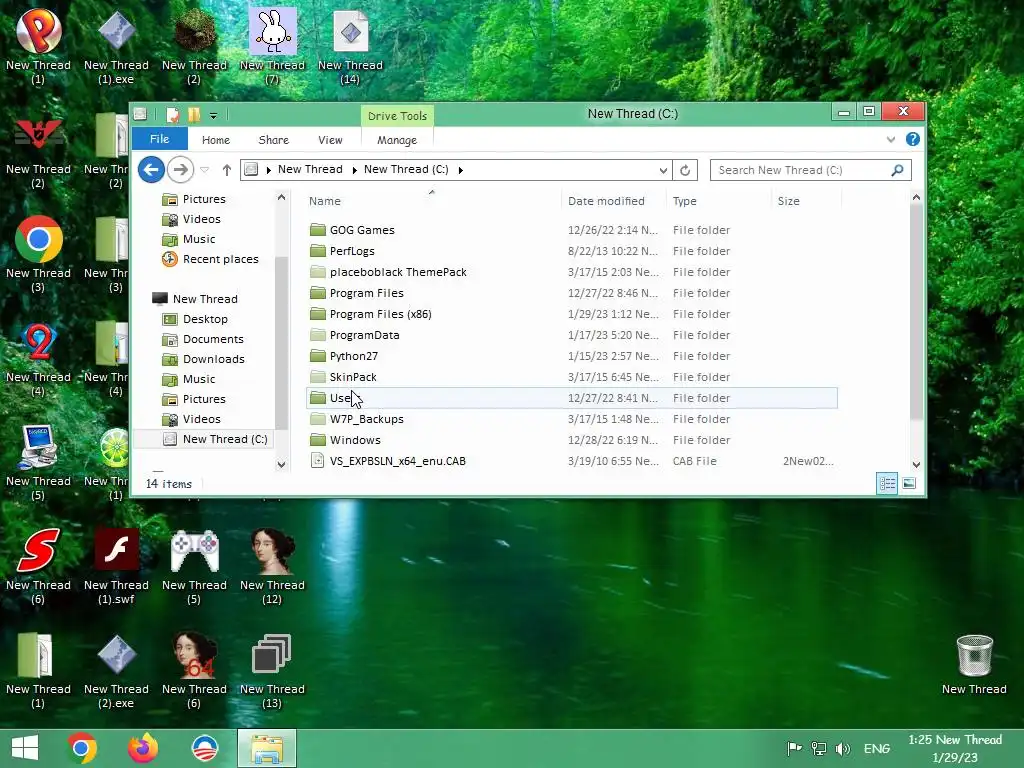Sort by the Date modified column header
Screen dimensions: 1024x768
coord(613,200)
